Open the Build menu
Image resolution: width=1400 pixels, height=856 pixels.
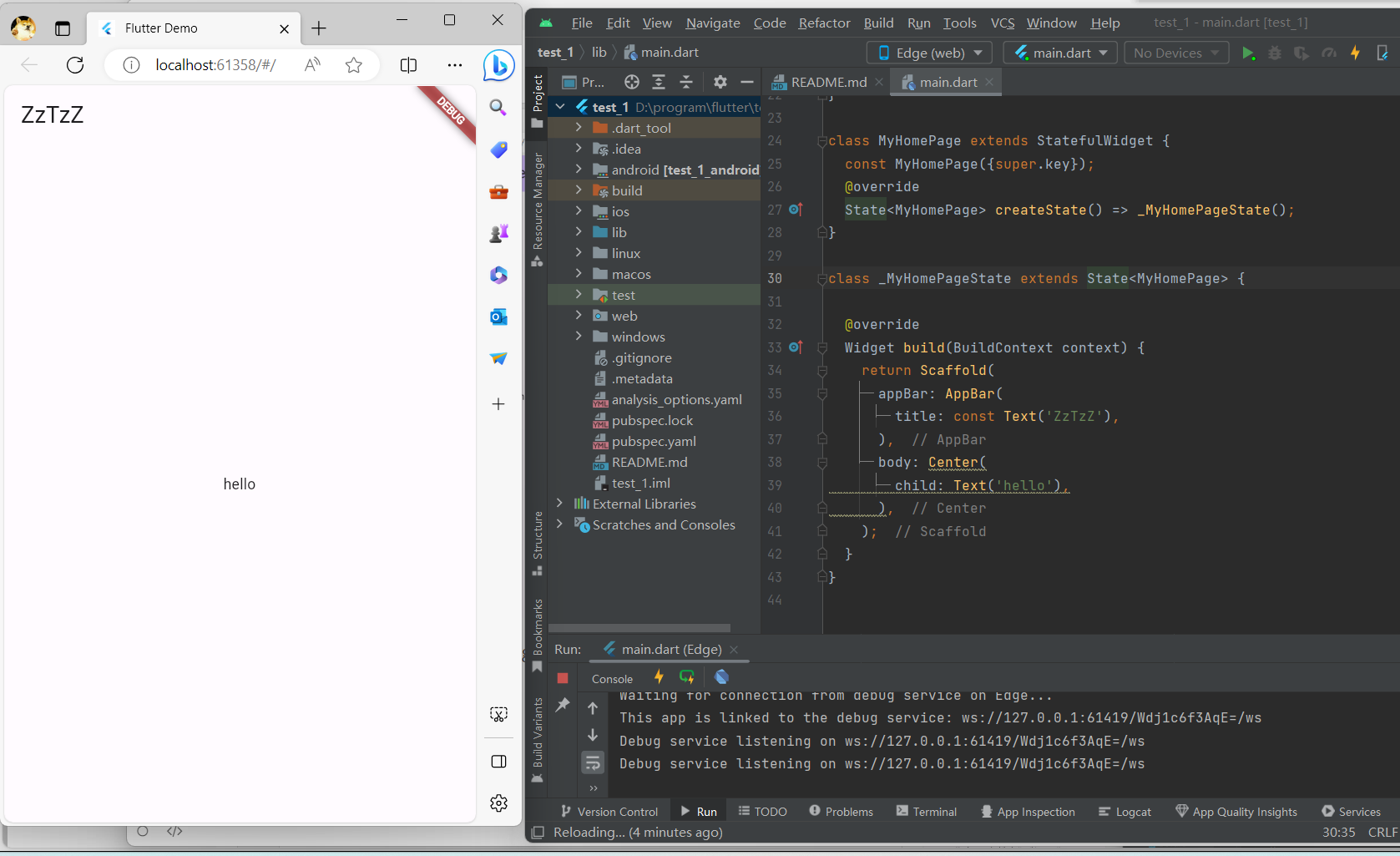click(878, 23)
